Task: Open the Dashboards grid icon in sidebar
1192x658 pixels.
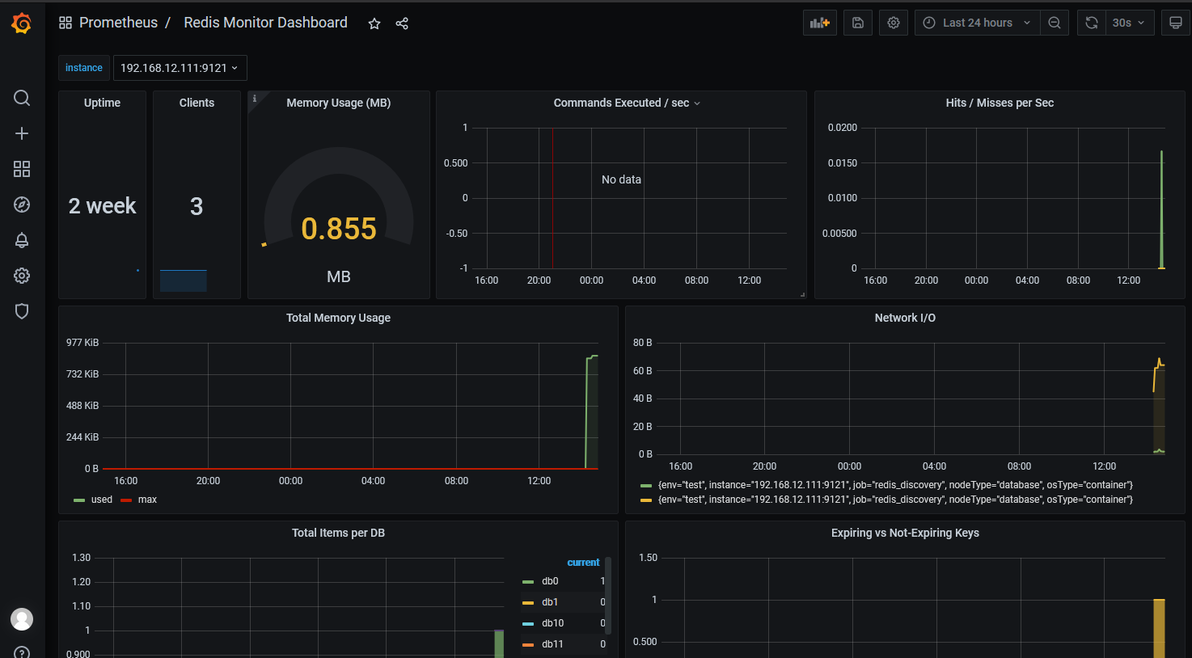Action: click(x=21, y=169)
